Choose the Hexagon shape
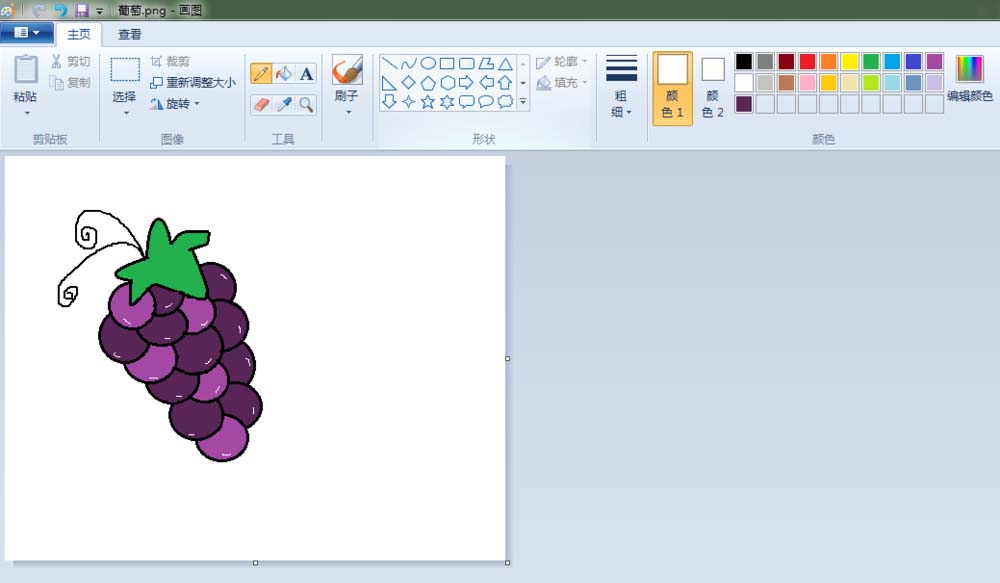This screenshot has height=583, width=1000. [x=447, y=82]
